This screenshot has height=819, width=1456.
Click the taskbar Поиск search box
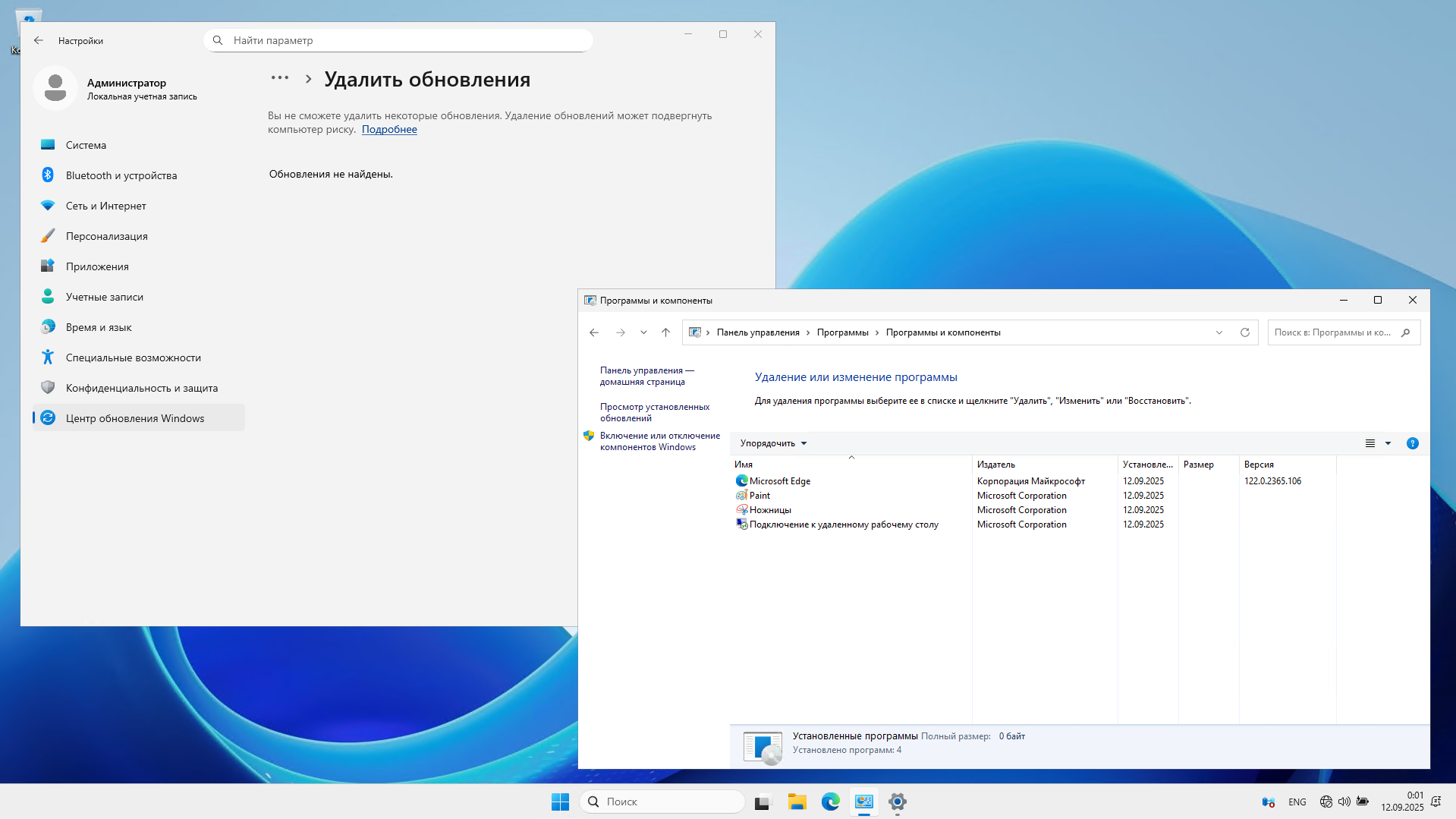(x=662, y=802)
